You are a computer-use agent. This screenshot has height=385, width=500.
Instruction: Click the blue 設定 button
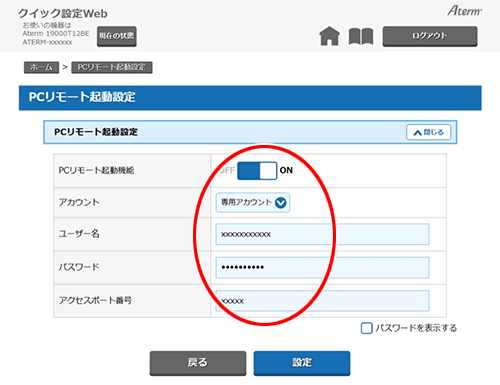click(x=302, y=363)
